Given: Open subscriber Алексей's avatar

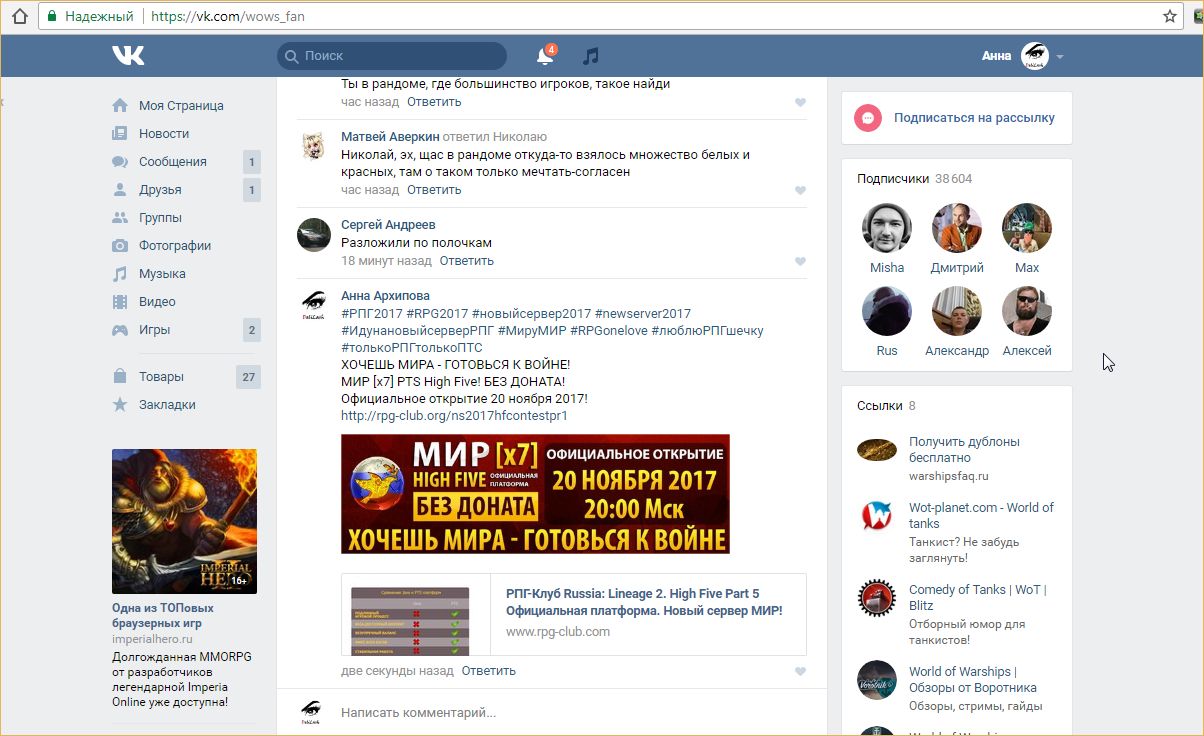Looking at the screenshot, I should click(x=1027, y=311).
